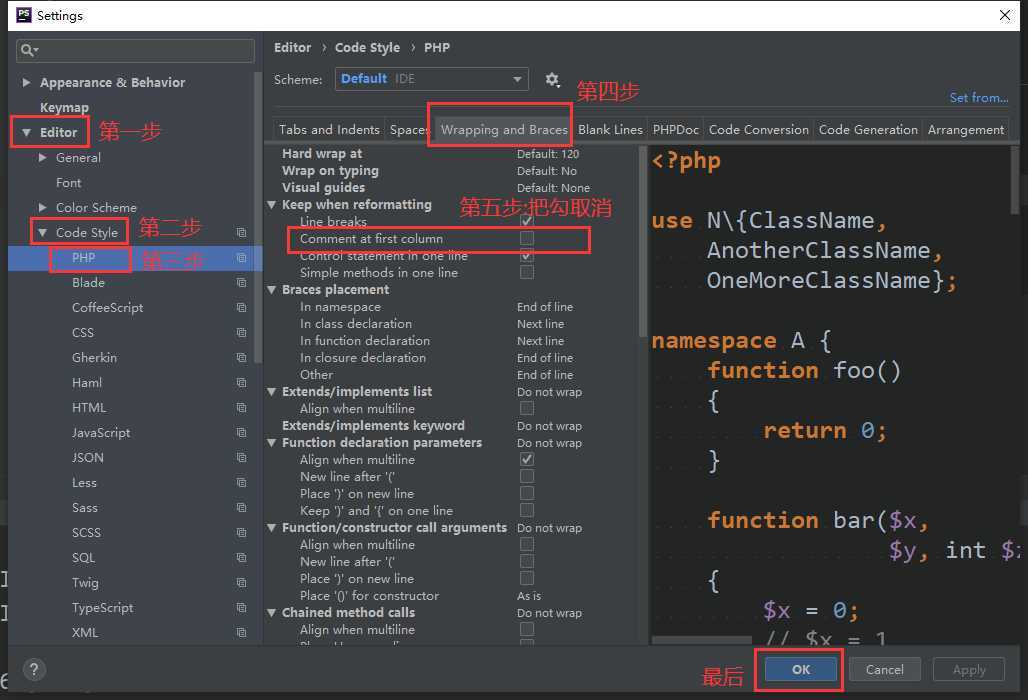Toggle Control statement in one line checkbox
The image size is (1028, 700).
[x=526, y=256]
